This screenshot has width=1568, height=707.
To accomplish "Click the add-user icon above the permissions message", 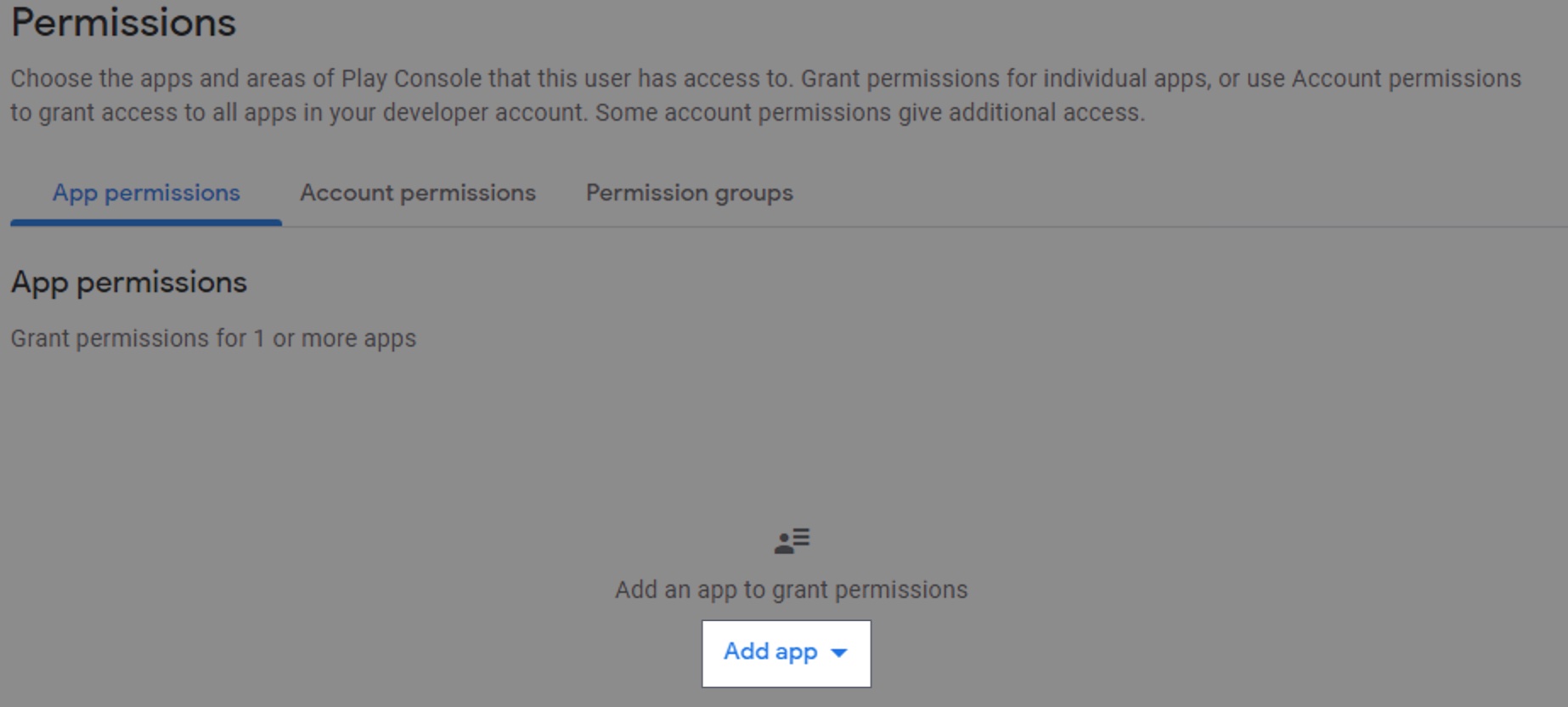I will 791,539.
